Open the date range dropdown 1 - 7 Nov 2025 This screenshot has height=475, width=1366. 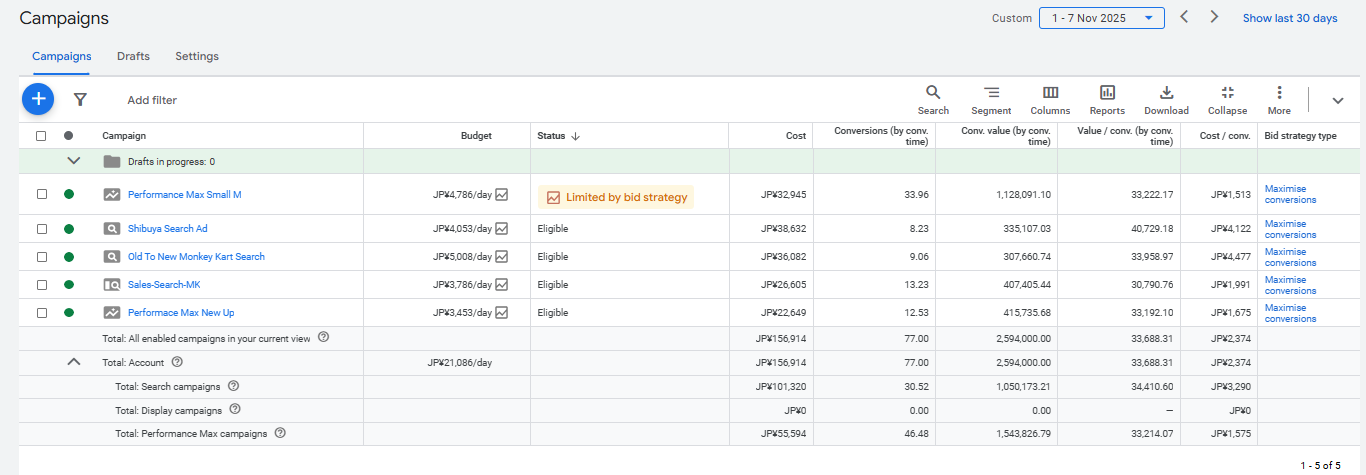(x=1101, y=18)
